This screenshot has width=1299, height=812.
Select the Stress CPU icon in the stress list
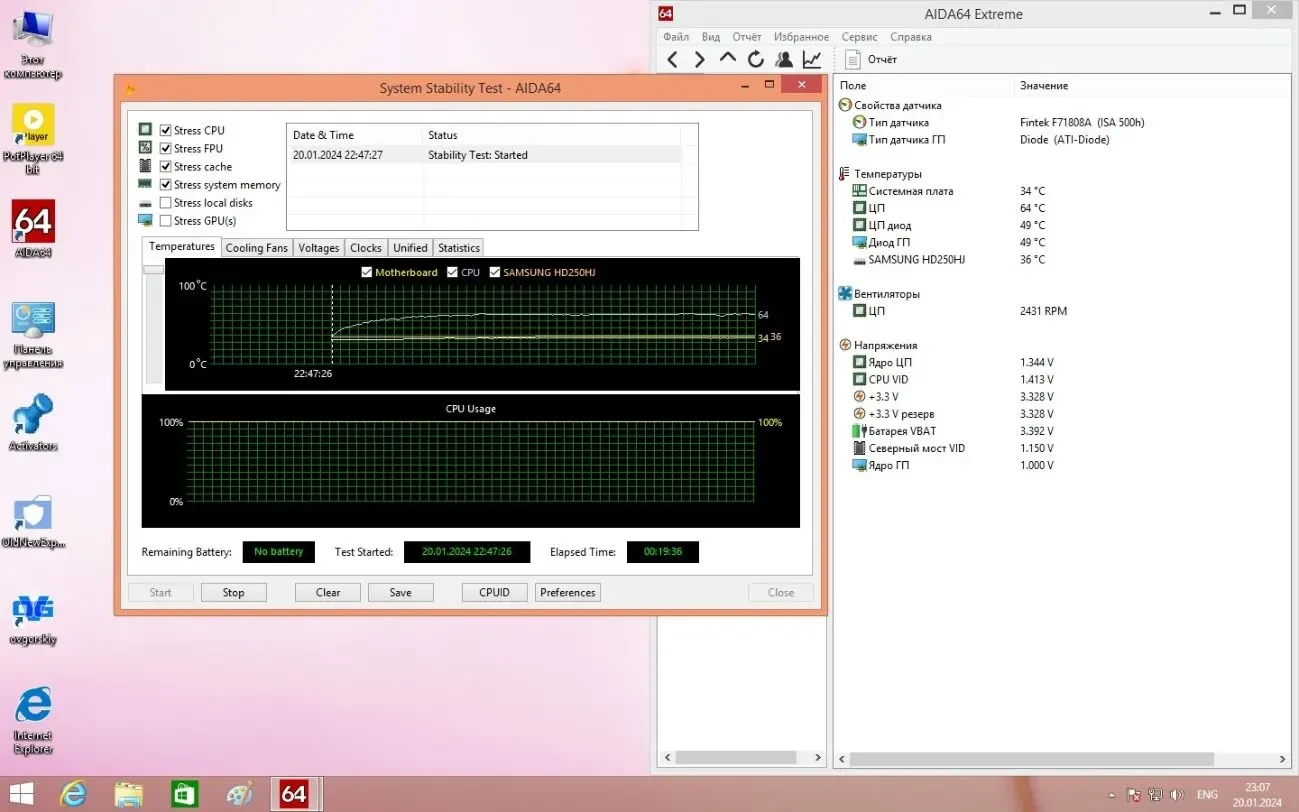(144, 130)
